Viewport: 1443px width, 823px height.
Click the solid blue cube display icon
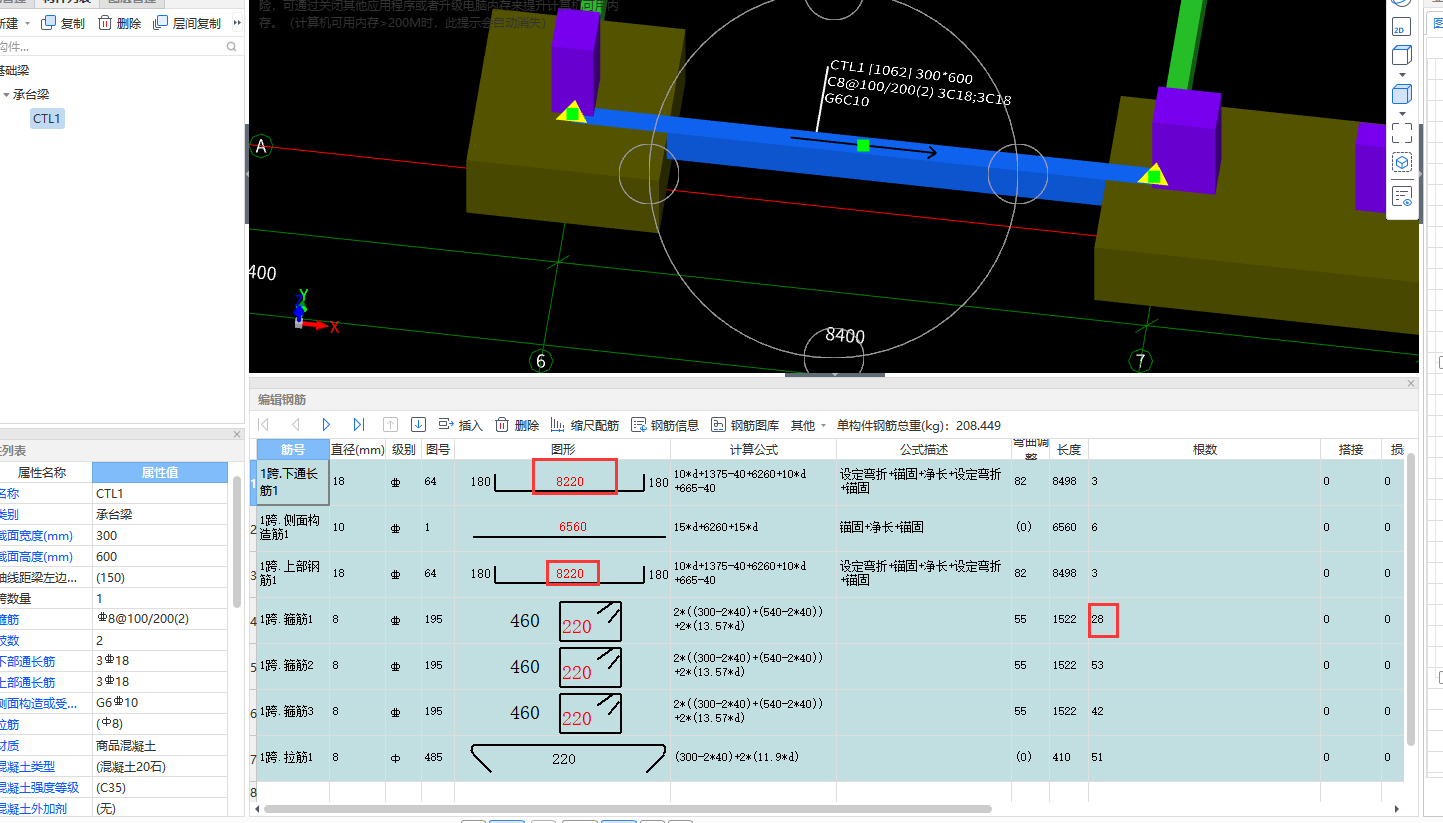1401,95
